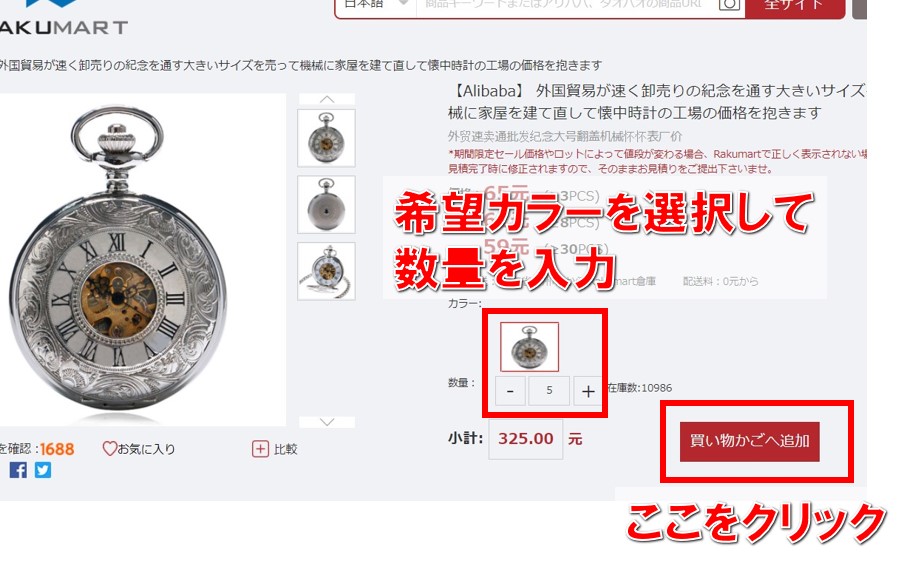898x566 pixels.
Task: Select the first open-face watch thumbnail
Action: [x=326, y=138]
